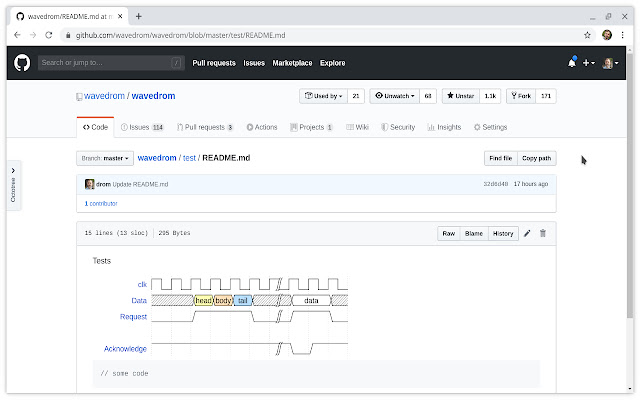This screenshot has width=640, height=400.
Task: Click the forks count 171
Action: (546, 96)
